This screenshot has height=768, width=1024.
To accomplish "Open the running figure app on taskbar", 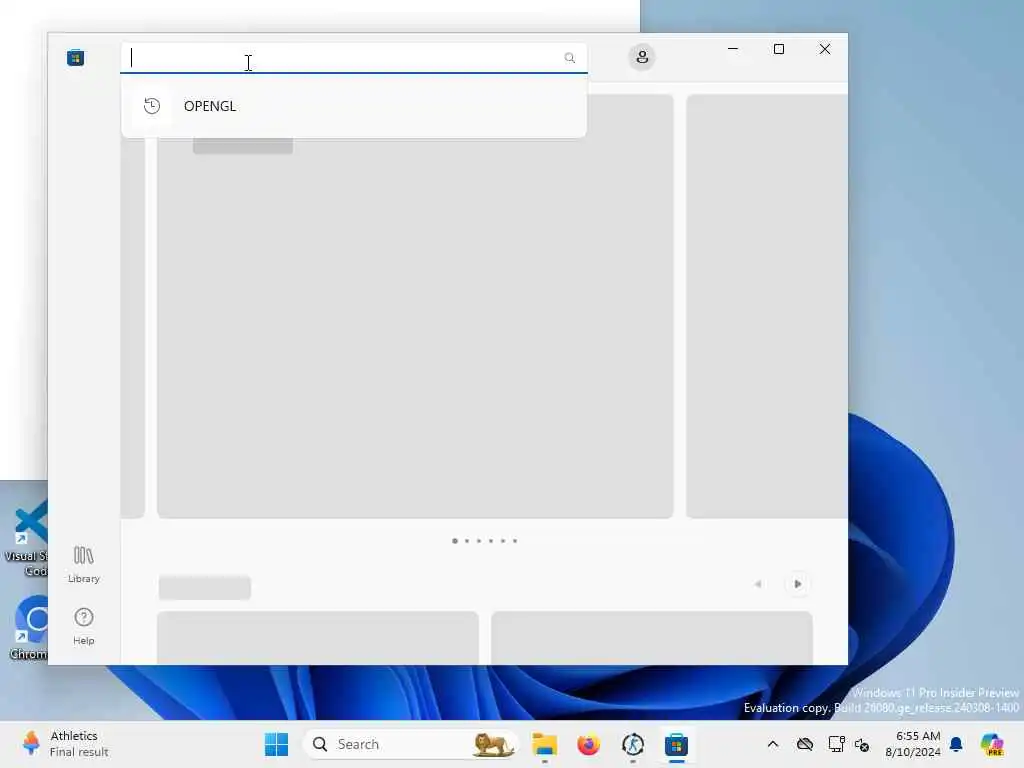I will [633, 744].
